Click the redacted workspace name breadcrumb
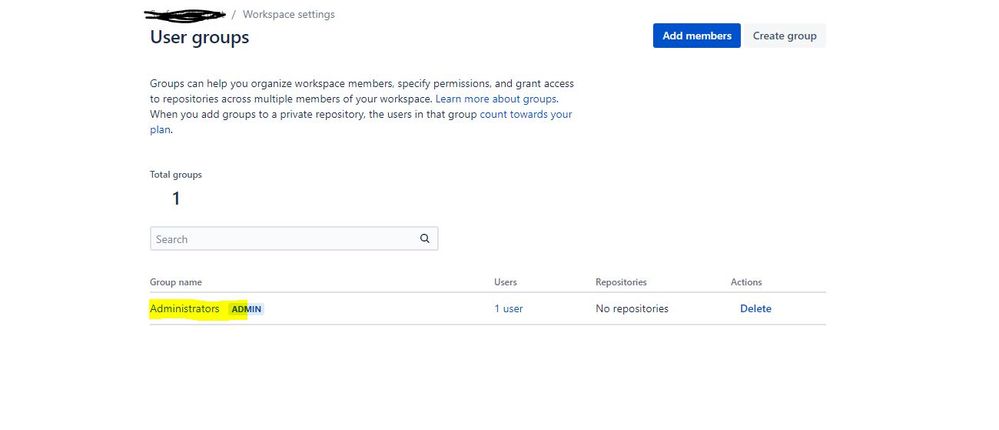The image size is (999, 430). click(186, 15)
